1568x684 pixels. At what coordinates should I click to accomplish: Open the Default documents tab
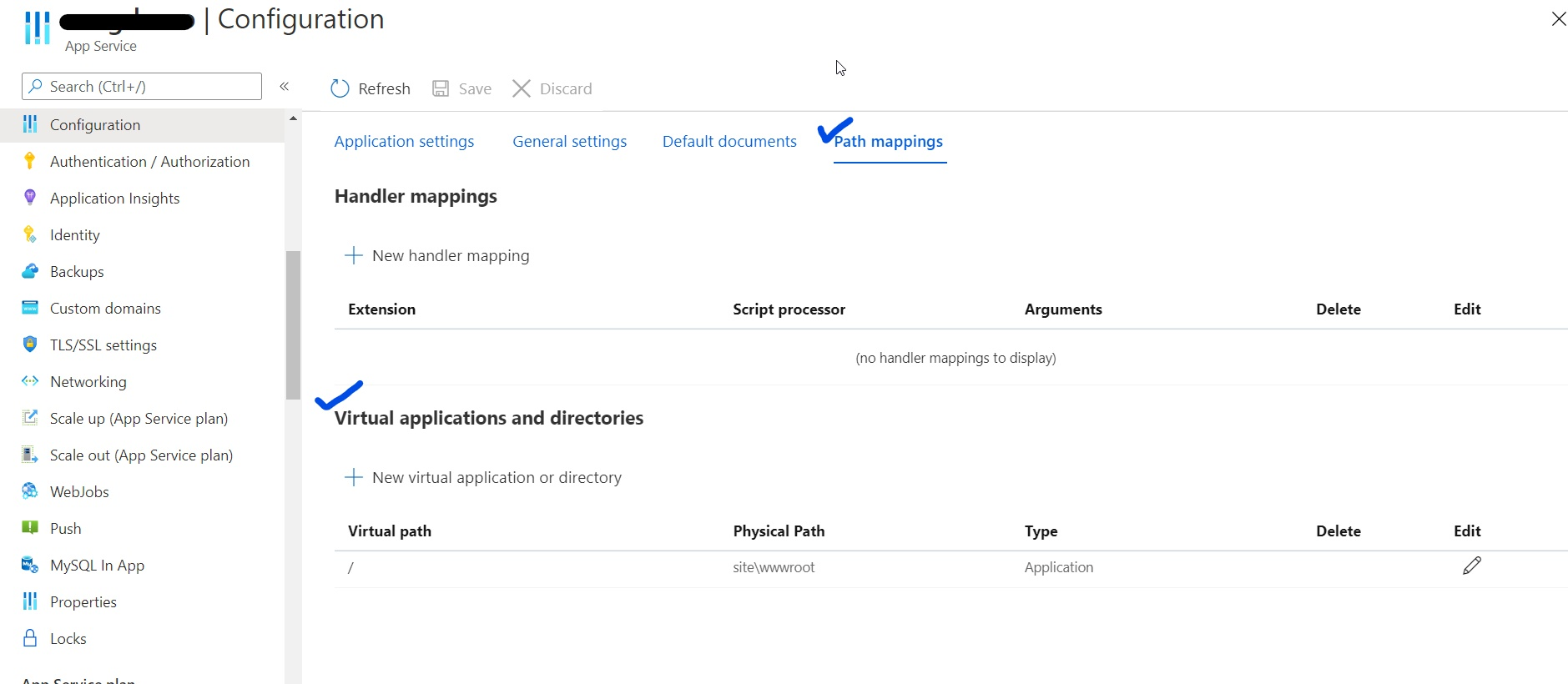click(729, 141)
